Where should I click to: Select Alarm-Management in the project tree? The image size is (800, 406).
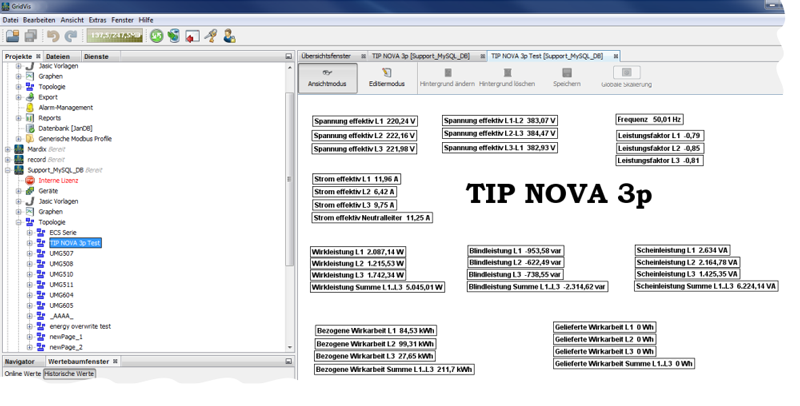[66, 107]
